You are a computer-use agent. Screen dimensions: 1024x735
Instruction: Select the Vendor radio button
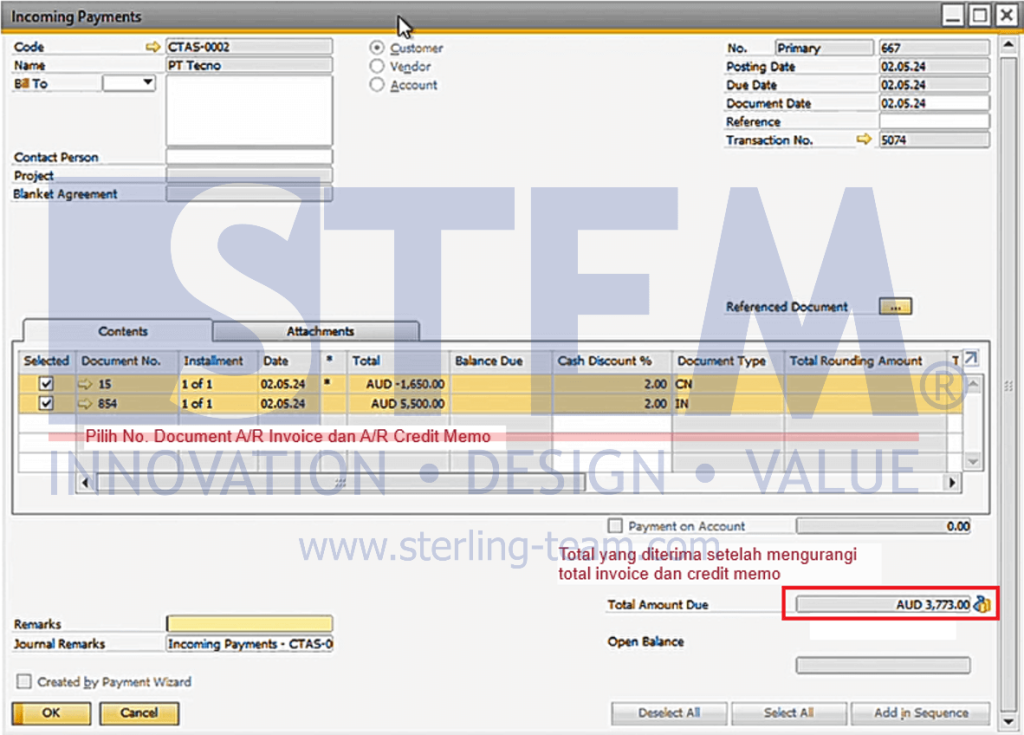376,66
